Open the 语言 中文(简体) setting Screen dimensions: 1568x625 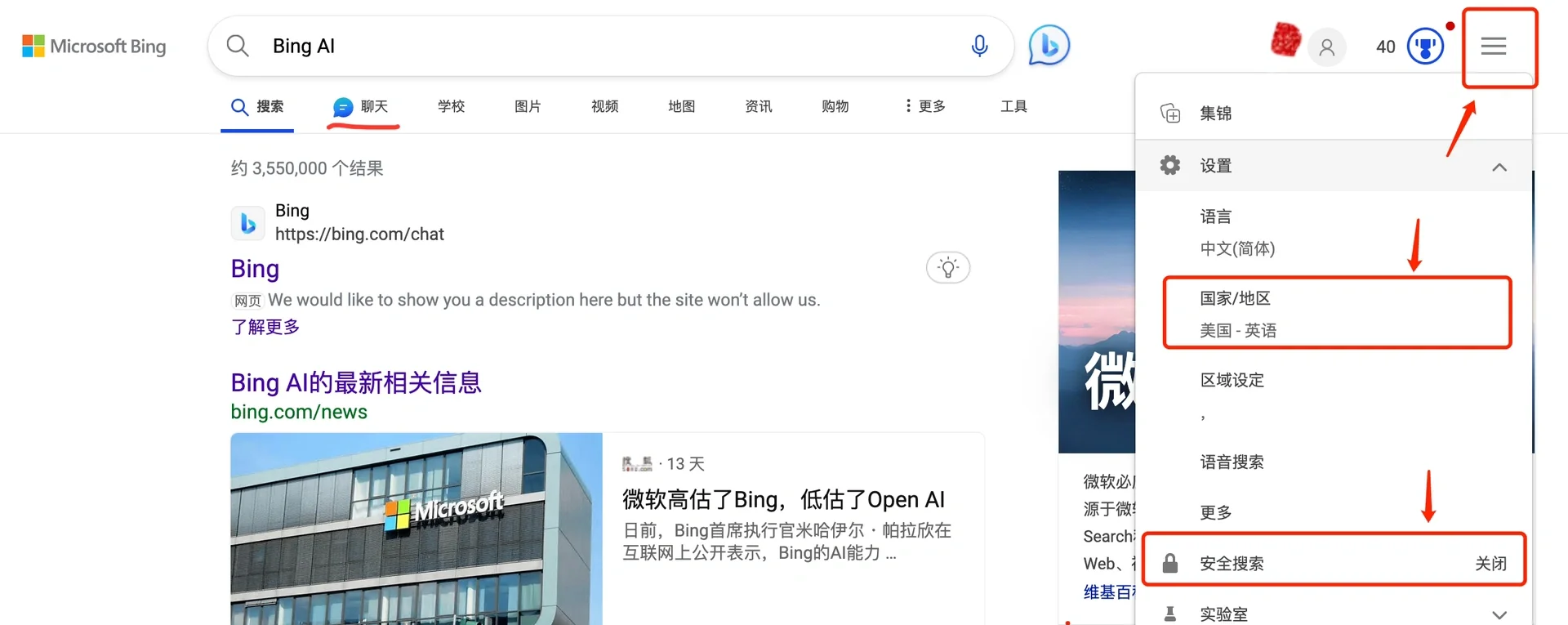point(1333,232)
